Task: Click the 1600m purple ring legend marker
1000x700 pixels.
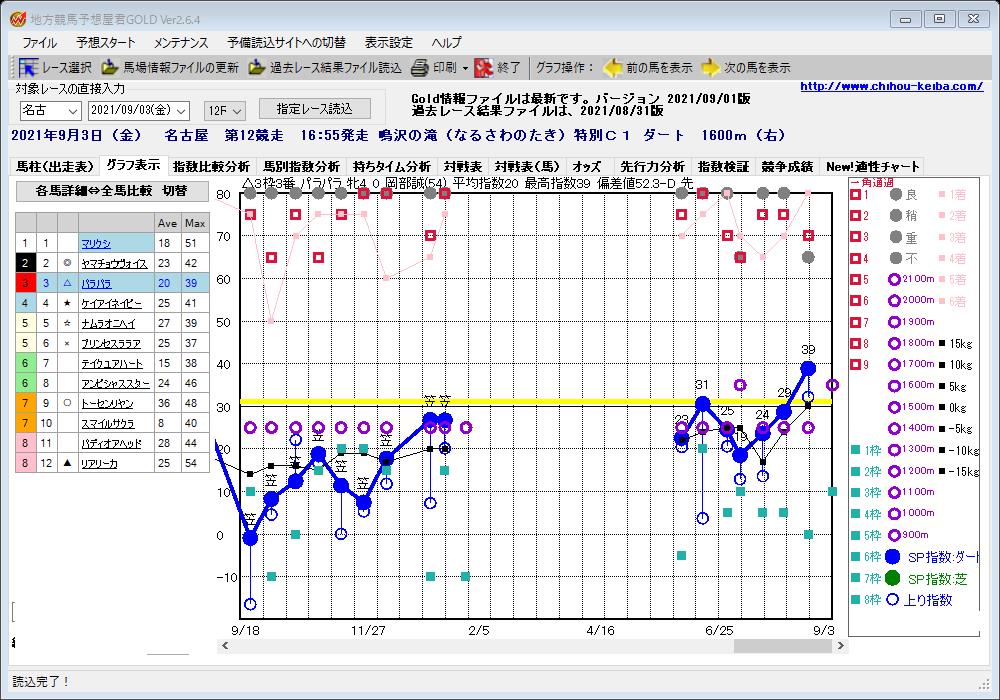Action: 894,386
